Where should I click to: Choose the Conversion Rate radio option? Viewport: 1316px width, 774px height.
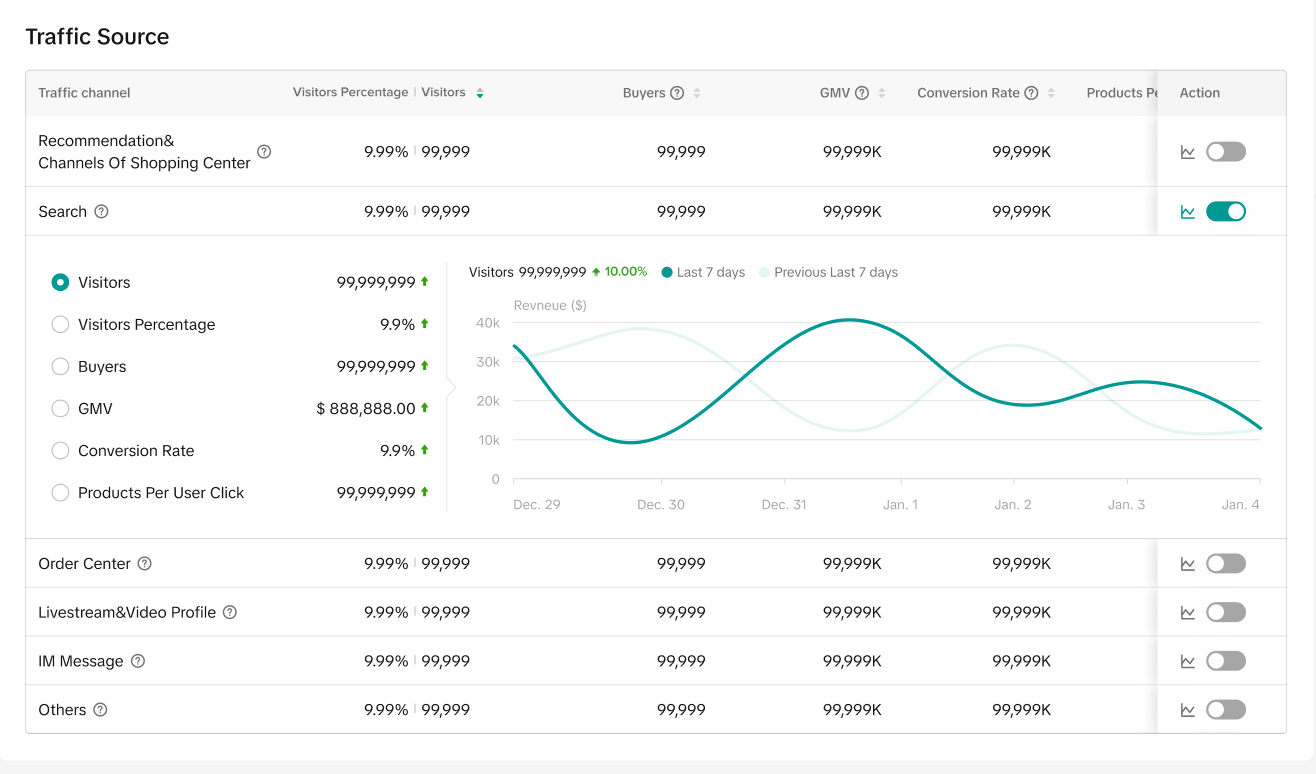(x=60, y=451)
